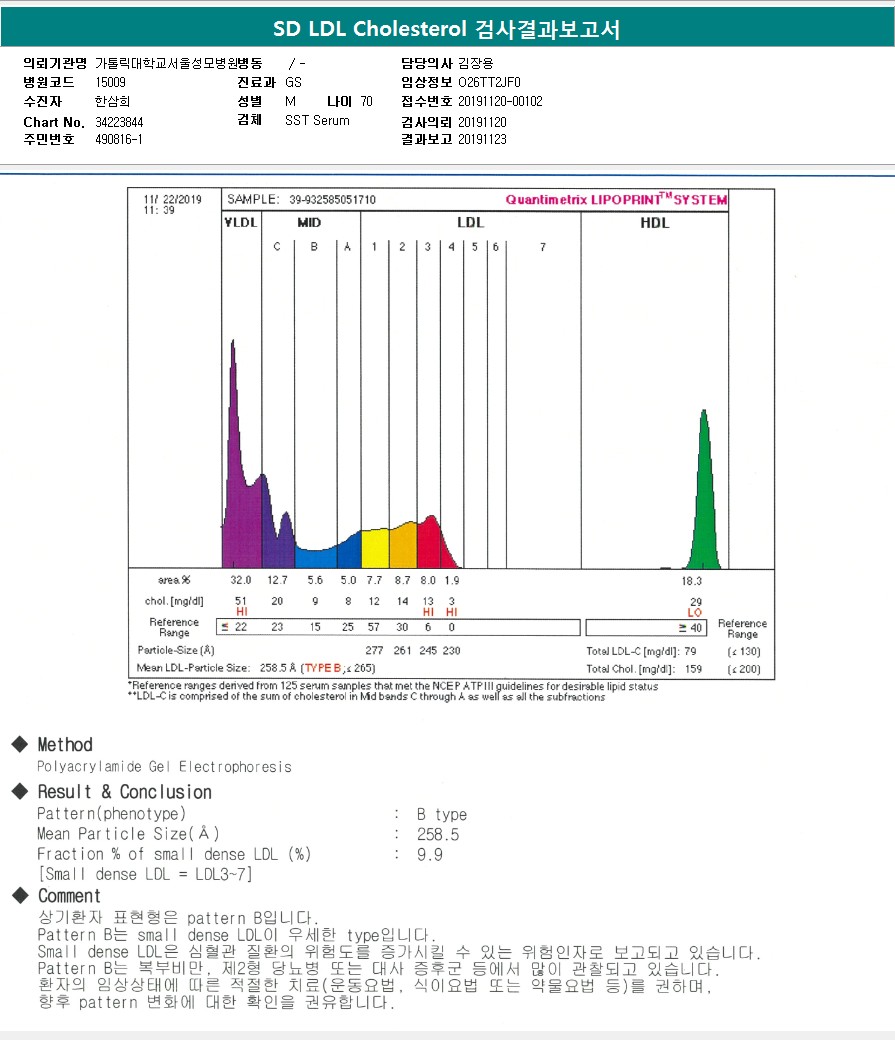This screenshot has width=895, height=1040.
Task: Click the '(≤ 200)' reference range
Action: click(744, 669)
